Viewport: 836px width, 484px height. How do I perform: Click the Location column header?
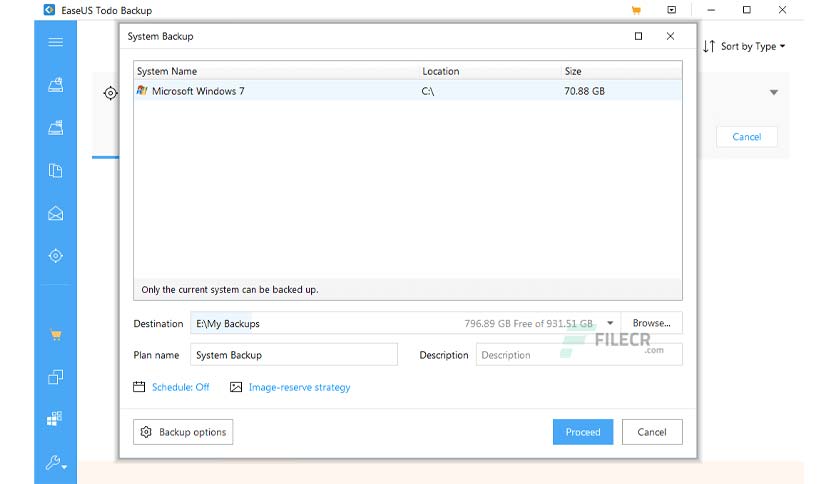tap(490, 71)
